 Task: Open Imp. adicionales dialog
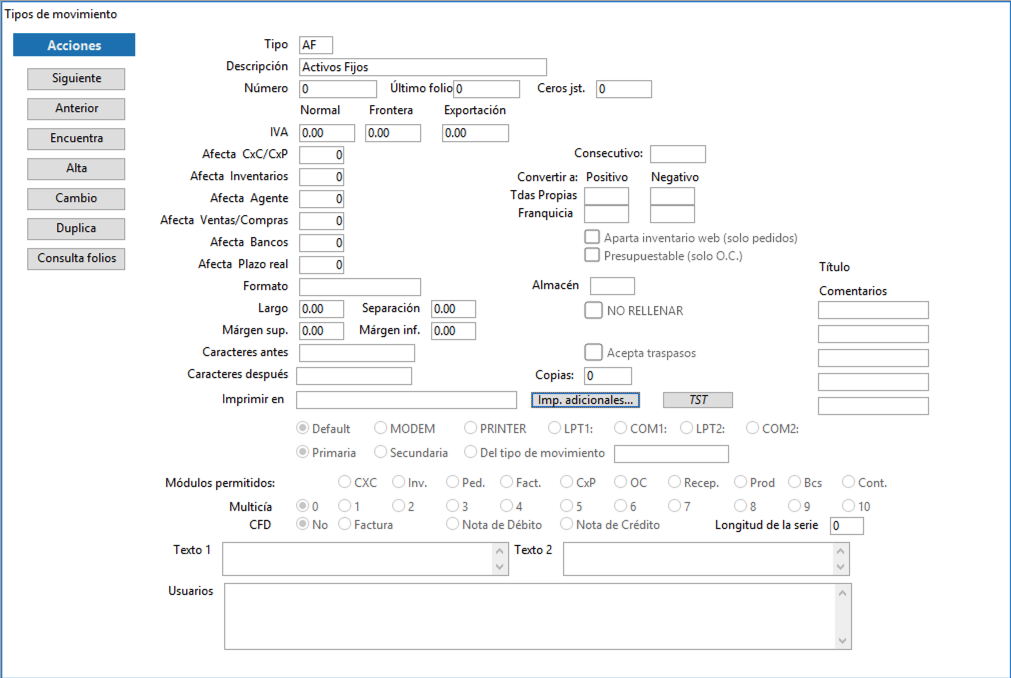(585, 400)
